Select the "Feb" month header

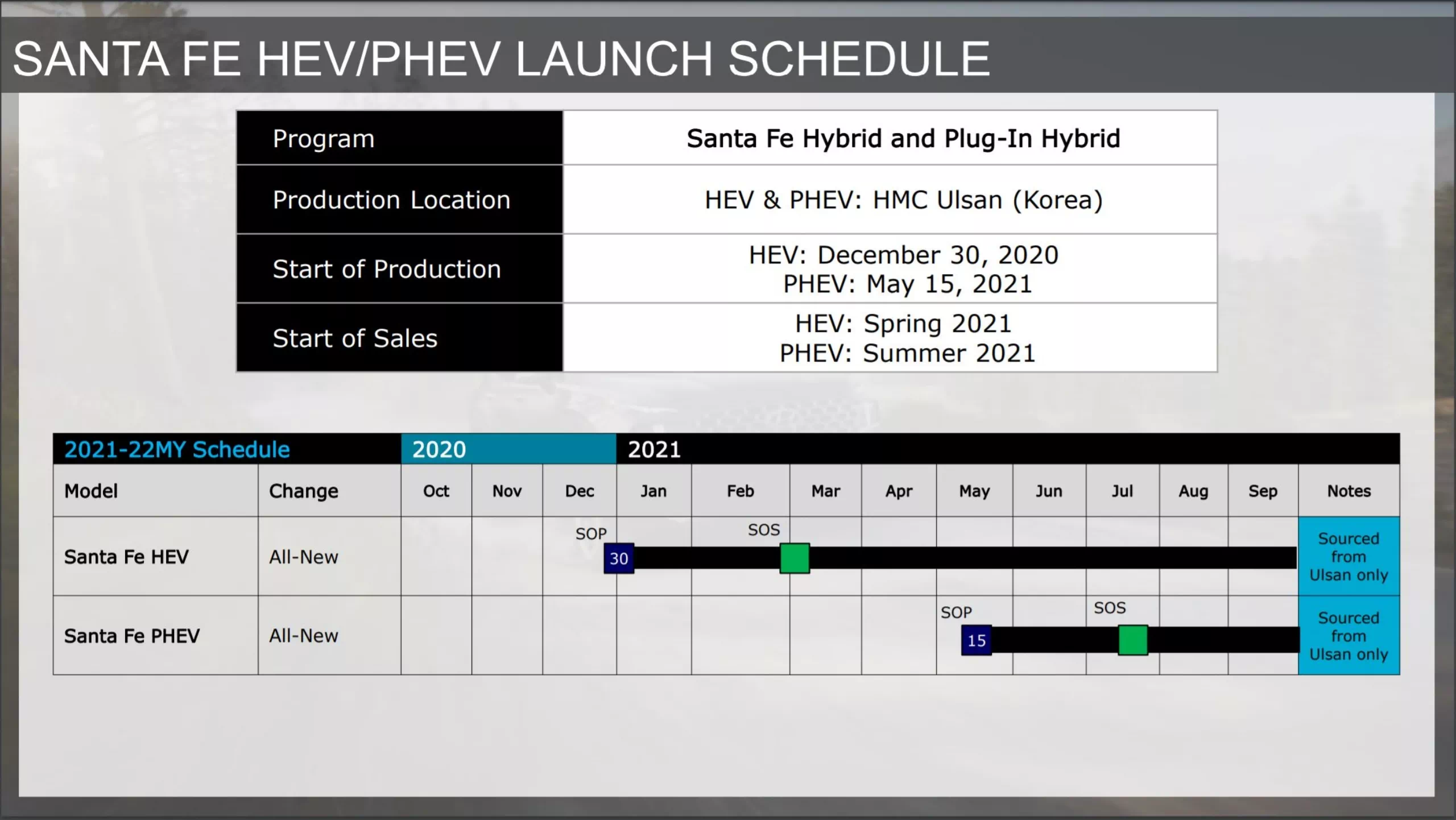741,491
